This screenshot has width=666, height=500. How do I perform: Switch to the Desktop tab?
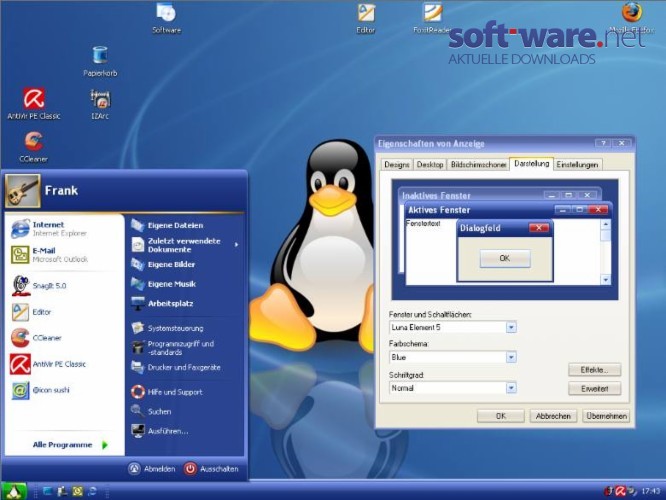(430, 164)
